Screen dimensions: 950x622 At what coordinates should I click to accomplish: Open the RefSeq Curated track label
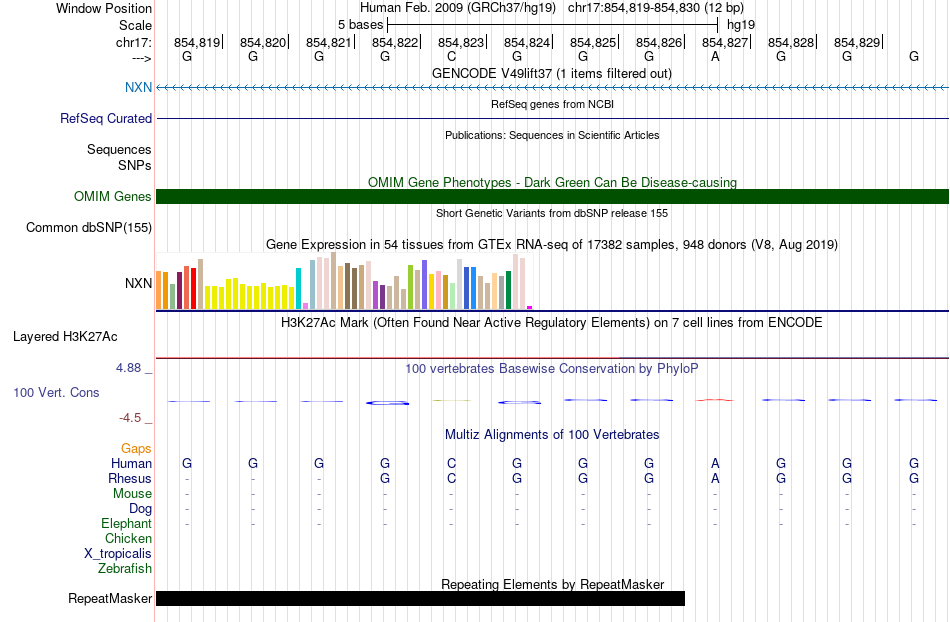tap(105, 118)
